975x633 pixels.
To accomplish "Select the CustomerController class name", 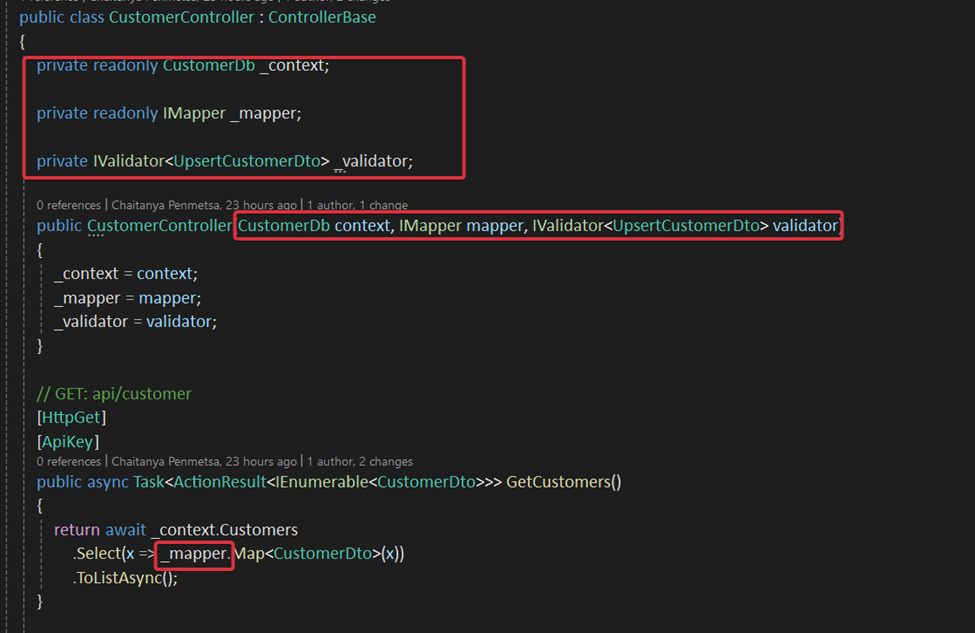I will pyautogui.click(x=181, y=17).
